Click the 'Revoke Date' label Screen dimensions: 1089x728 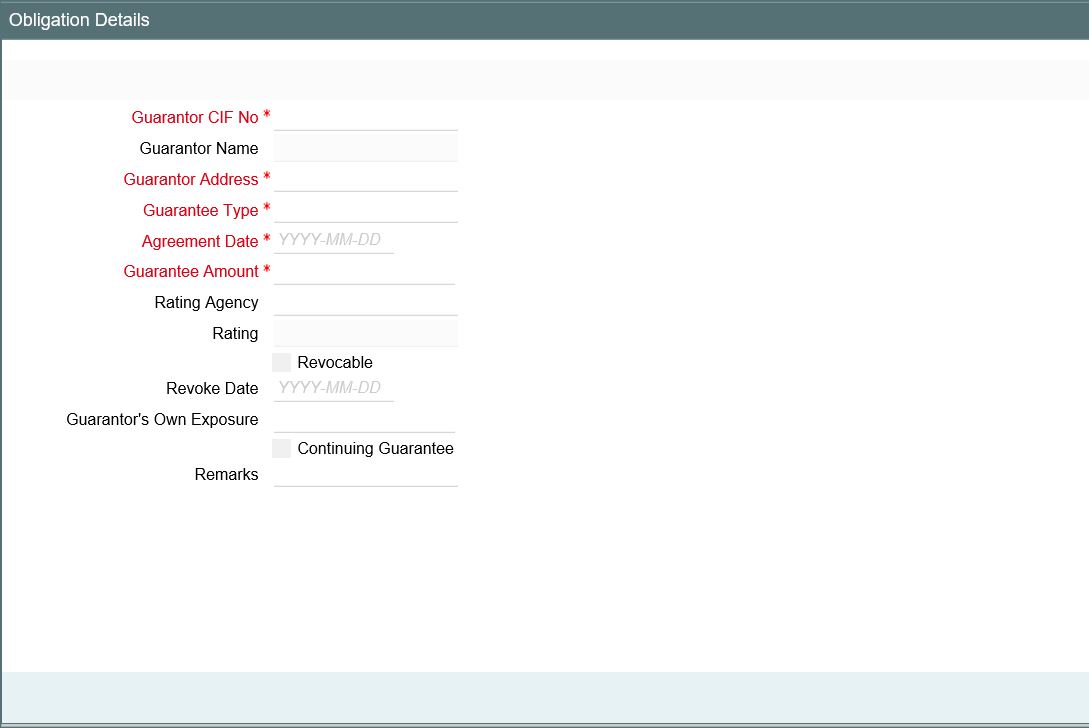pos(212,388)
